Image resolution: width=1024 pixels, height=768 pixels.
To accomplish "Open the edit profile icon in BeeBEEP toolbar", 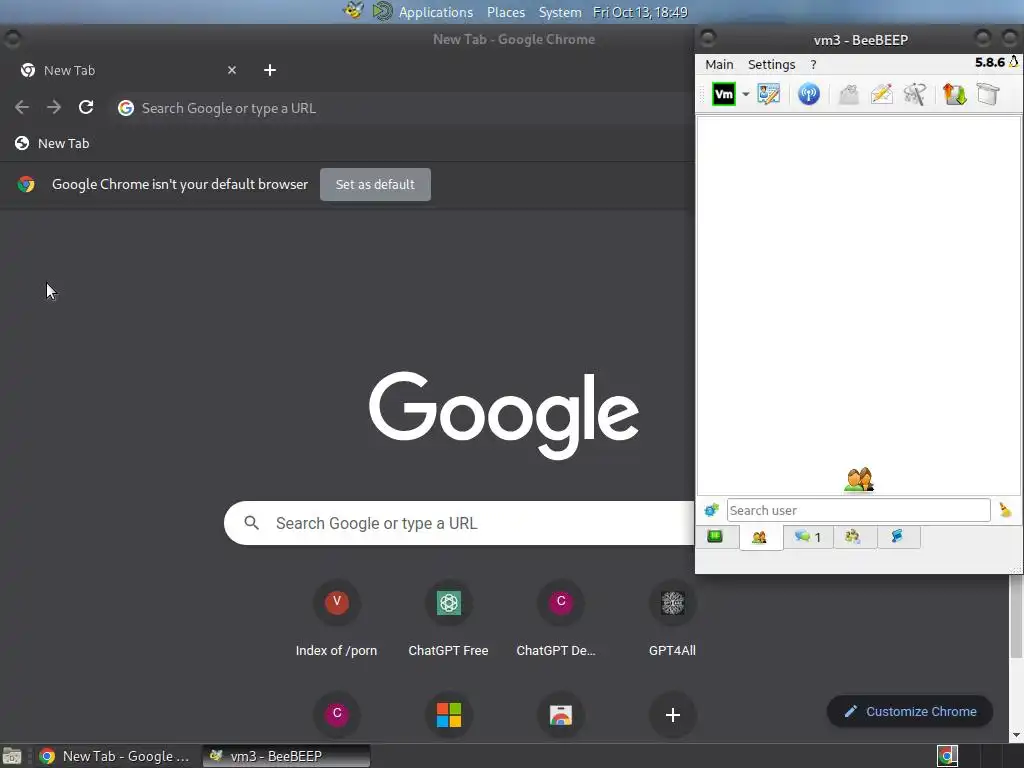I will 768,94.
